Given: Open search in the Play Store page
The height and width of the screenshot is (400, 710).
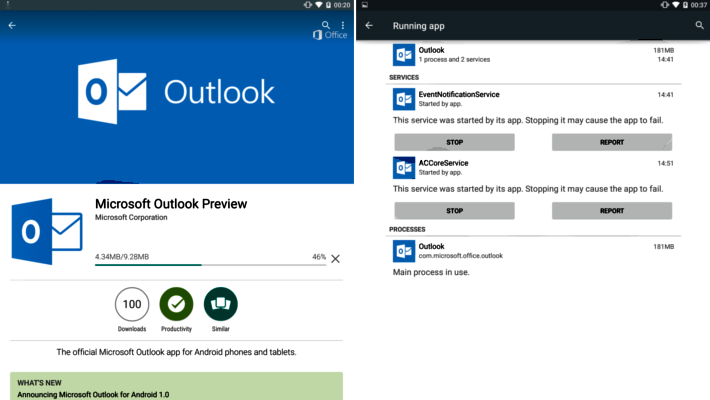Looking at the screenshot, I should [x=326, y=24].
